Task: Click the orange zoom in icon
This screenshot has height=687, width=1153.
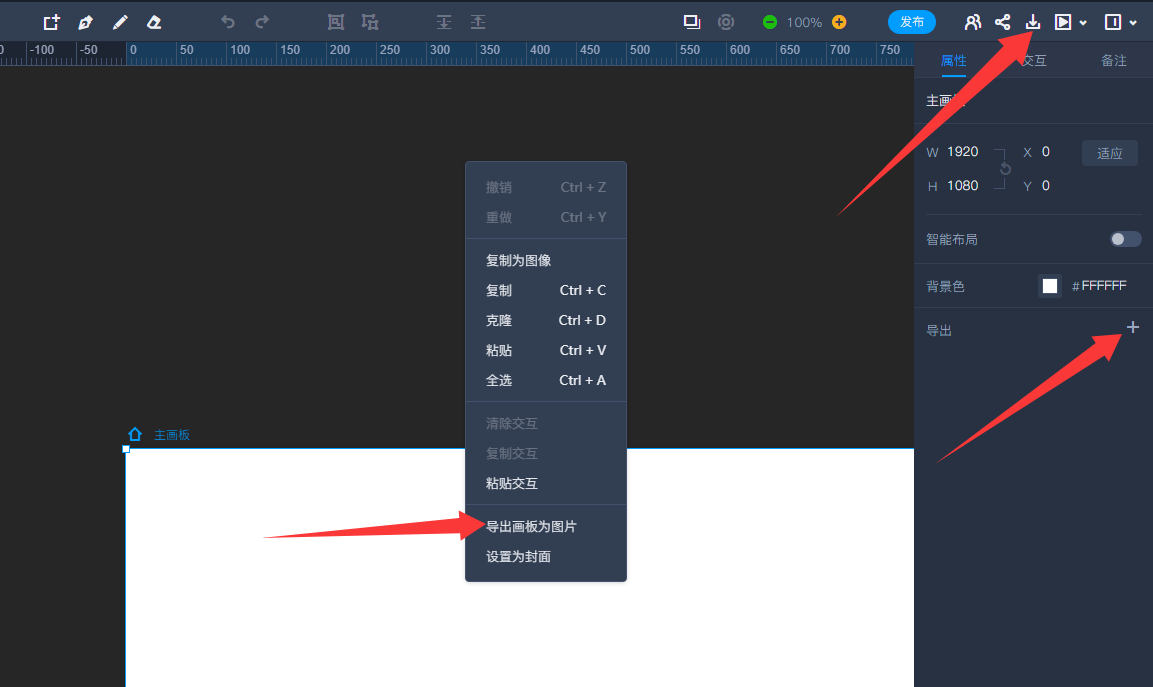Action: tap(839, 22)
